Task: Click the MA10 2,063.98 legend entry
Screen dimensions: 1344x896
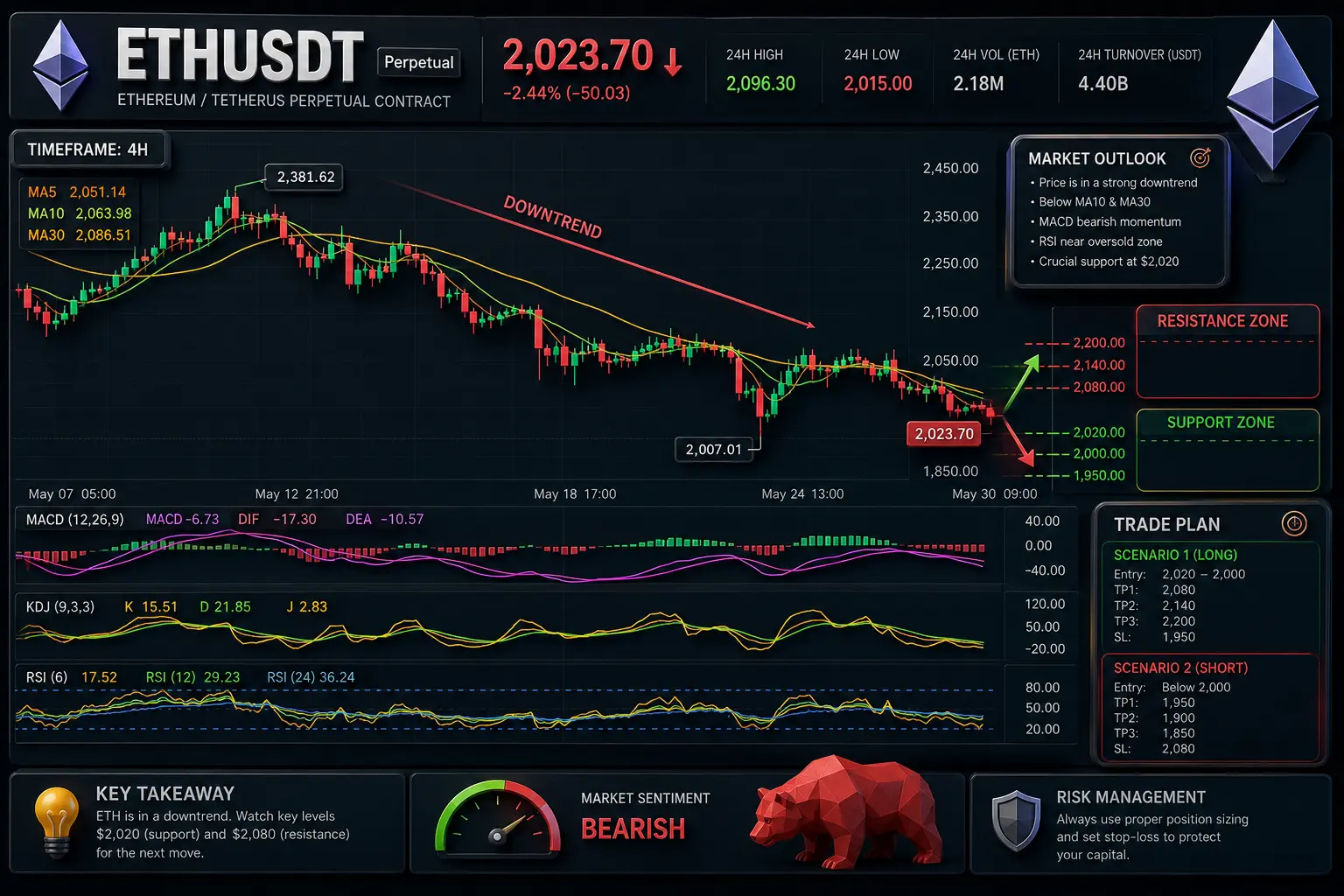Action: [x=80, y=213]
